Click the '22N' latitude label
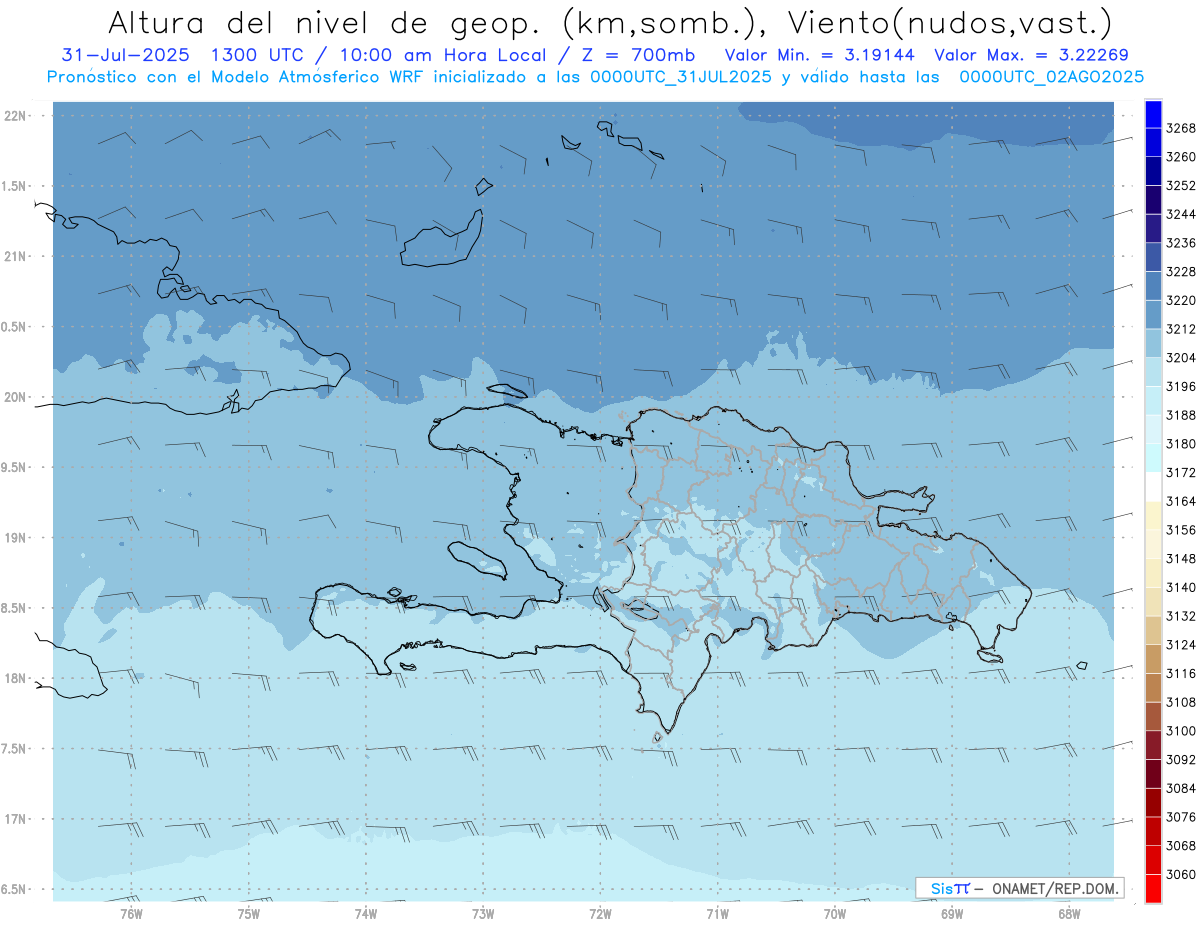 [x=14, y=115]
